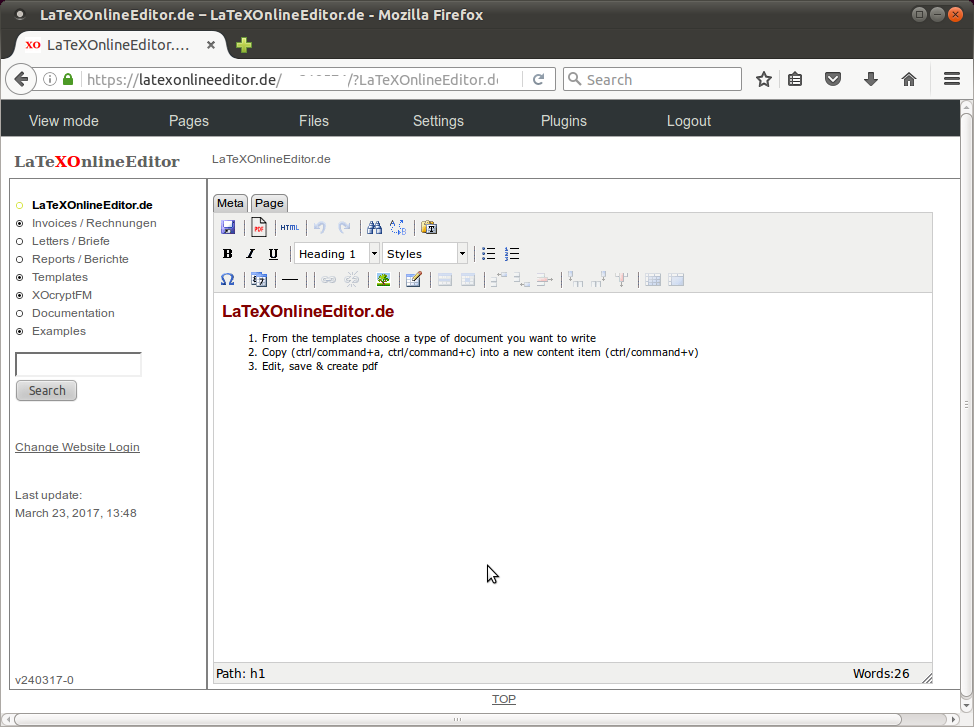Screen dimensions: 974x727
Task: Toggle bold formatting
Action: point(227,254)
